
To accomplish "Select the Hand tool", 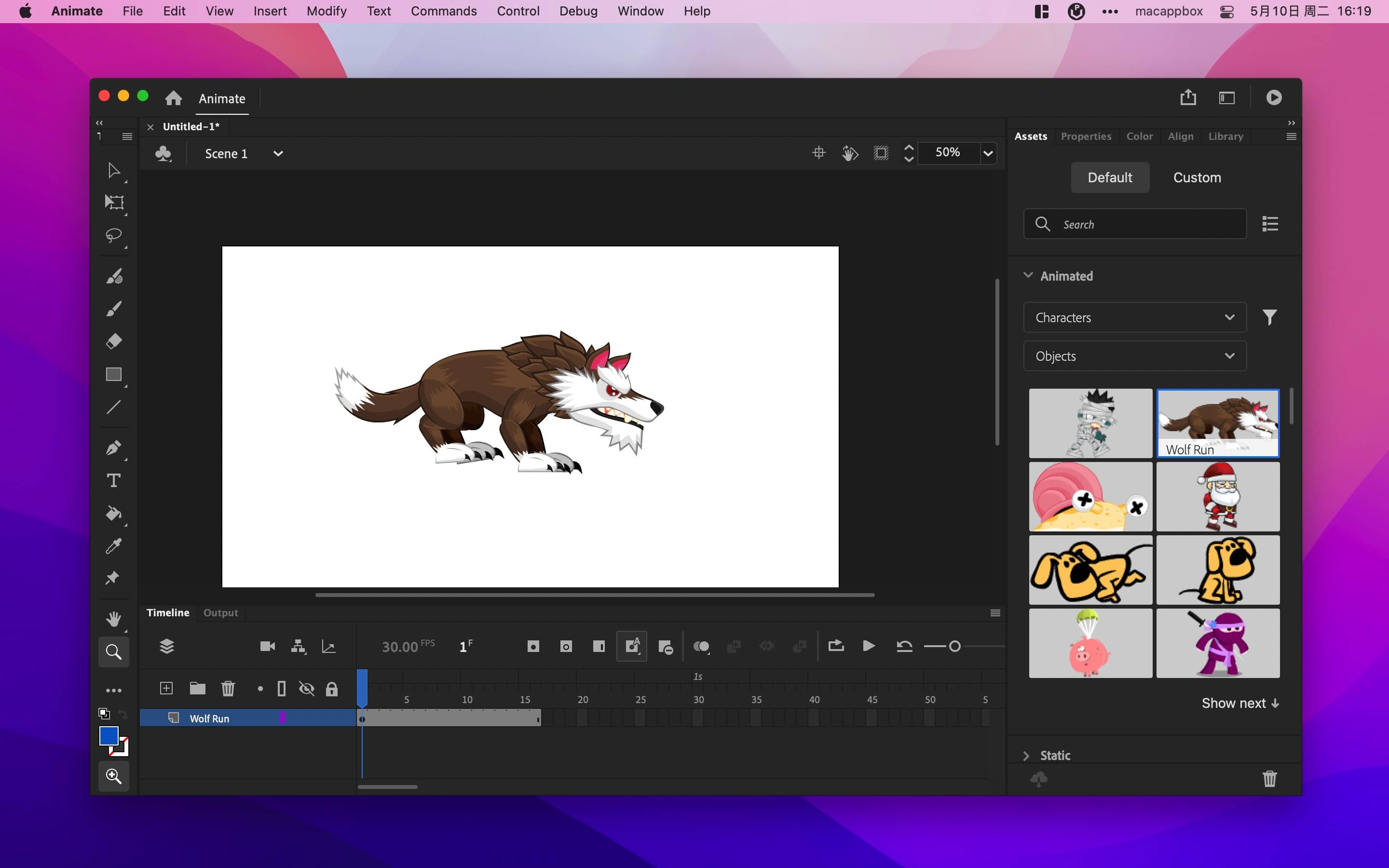I will click(114, 619).
